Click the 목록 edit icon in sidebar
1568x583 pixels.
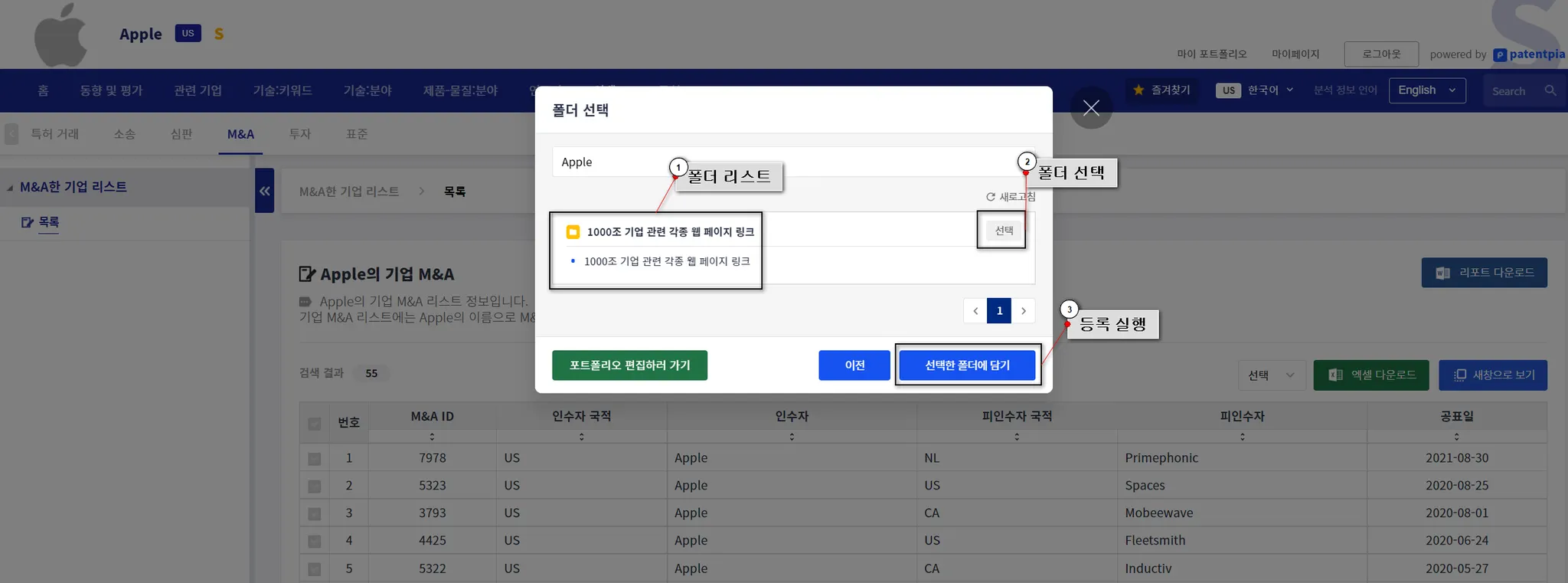pyautogui.click(x=28, y=222)
